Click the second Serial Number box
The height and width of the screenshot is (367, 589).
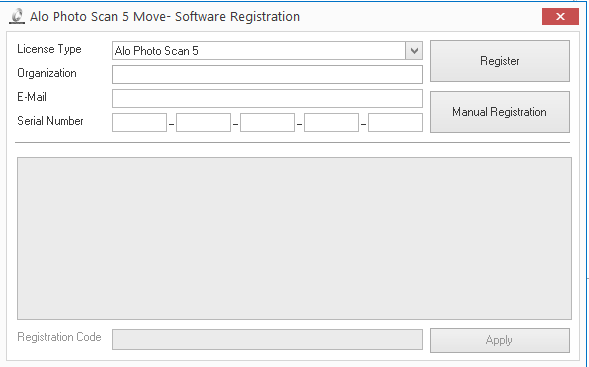(x=203, y=122)
